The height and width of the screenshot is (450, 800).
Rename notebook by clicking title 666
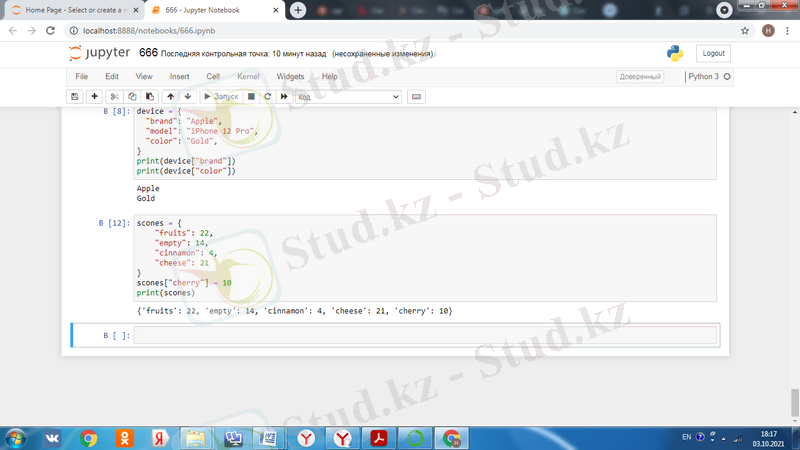click(x=148, y=53)
